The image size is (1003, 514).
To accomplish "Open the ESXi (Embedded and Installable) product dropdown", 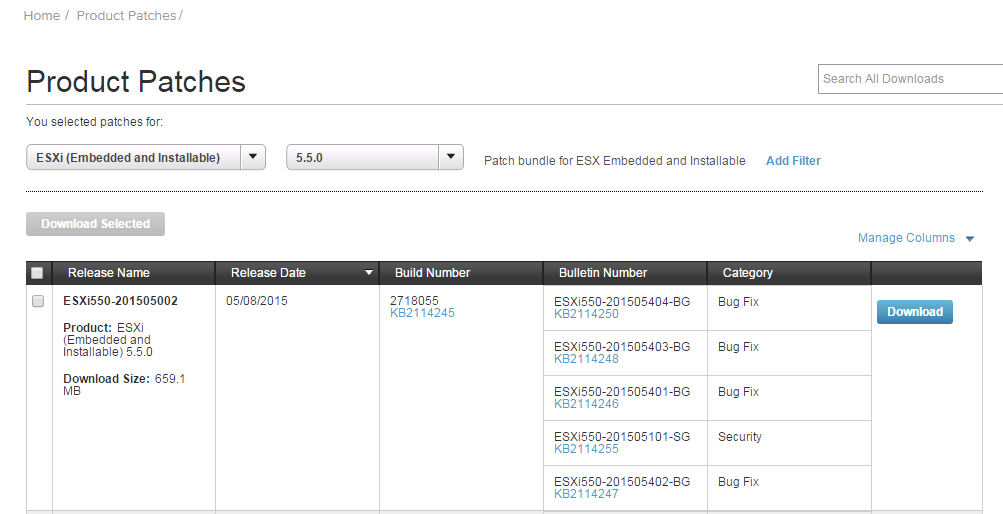I will click(x=146, y=157).
